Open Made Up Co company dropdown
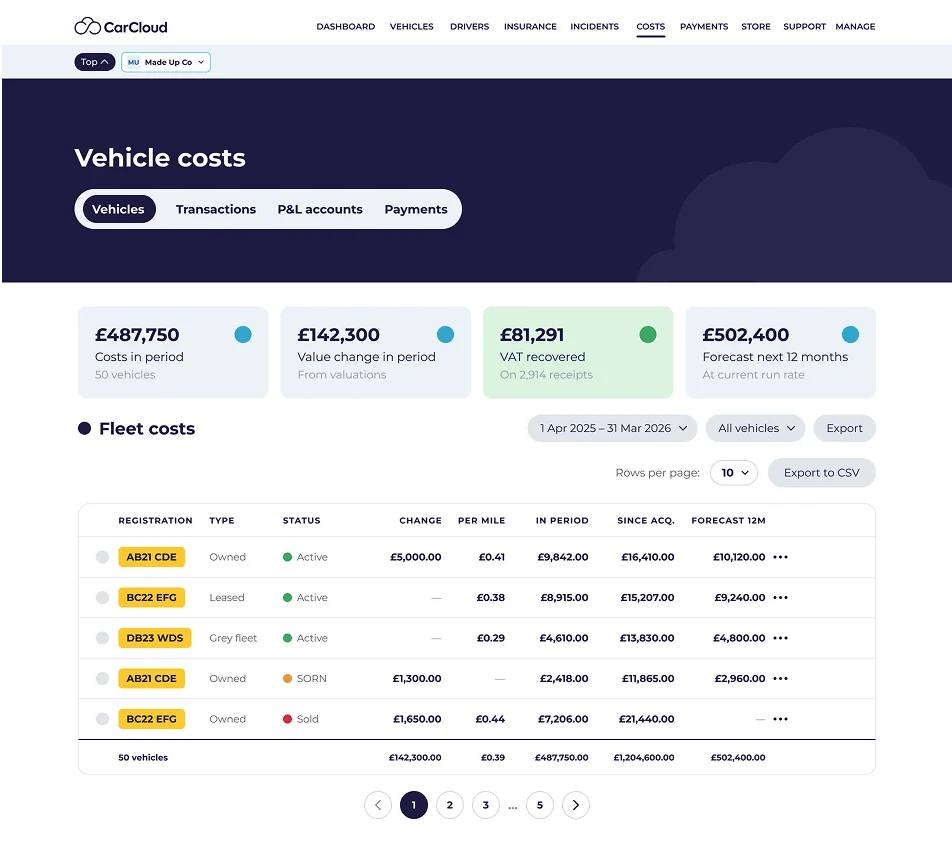 tap(166, 62)
